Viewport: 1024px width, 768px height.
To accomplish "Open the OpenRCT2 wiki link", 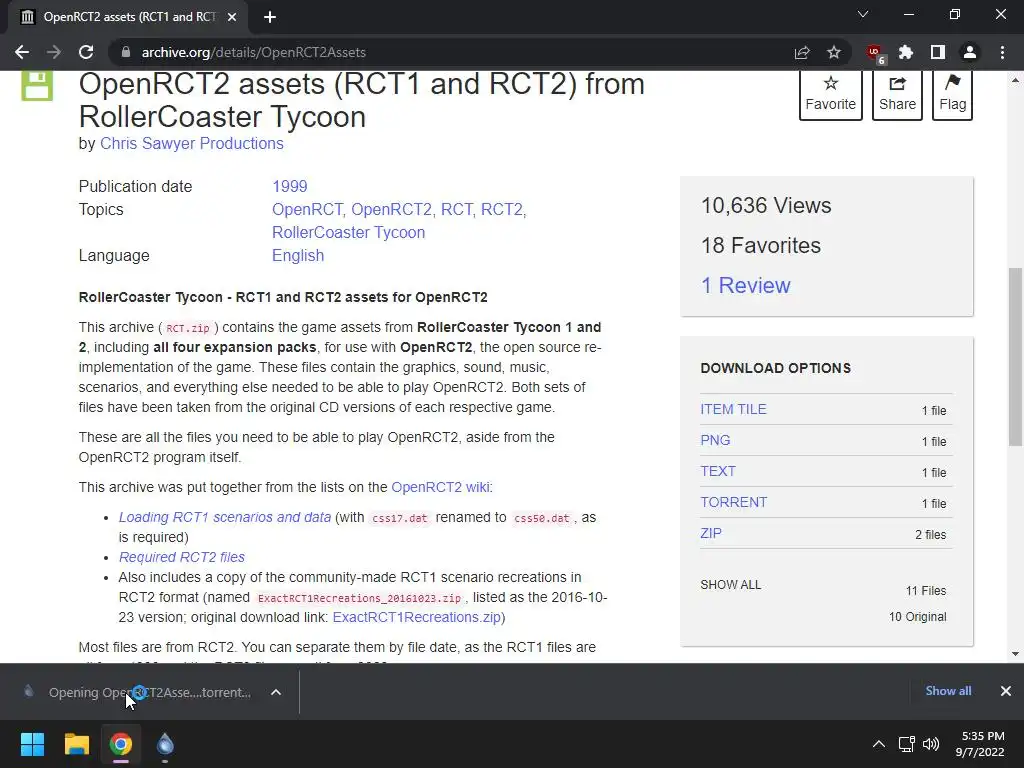I will tap(440, 487).
